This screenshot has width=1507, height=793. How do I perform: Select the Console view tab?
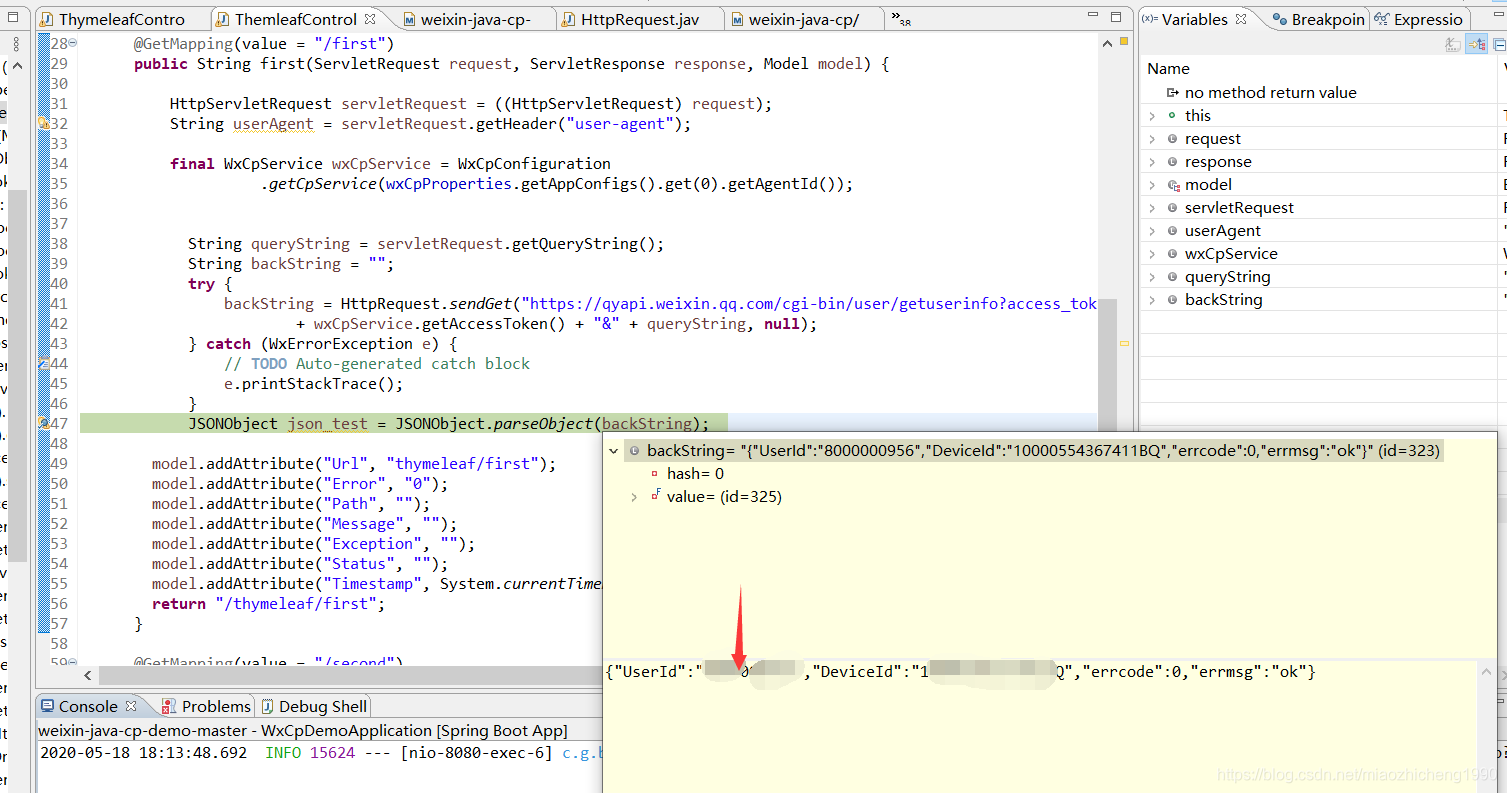click(87, 706)
